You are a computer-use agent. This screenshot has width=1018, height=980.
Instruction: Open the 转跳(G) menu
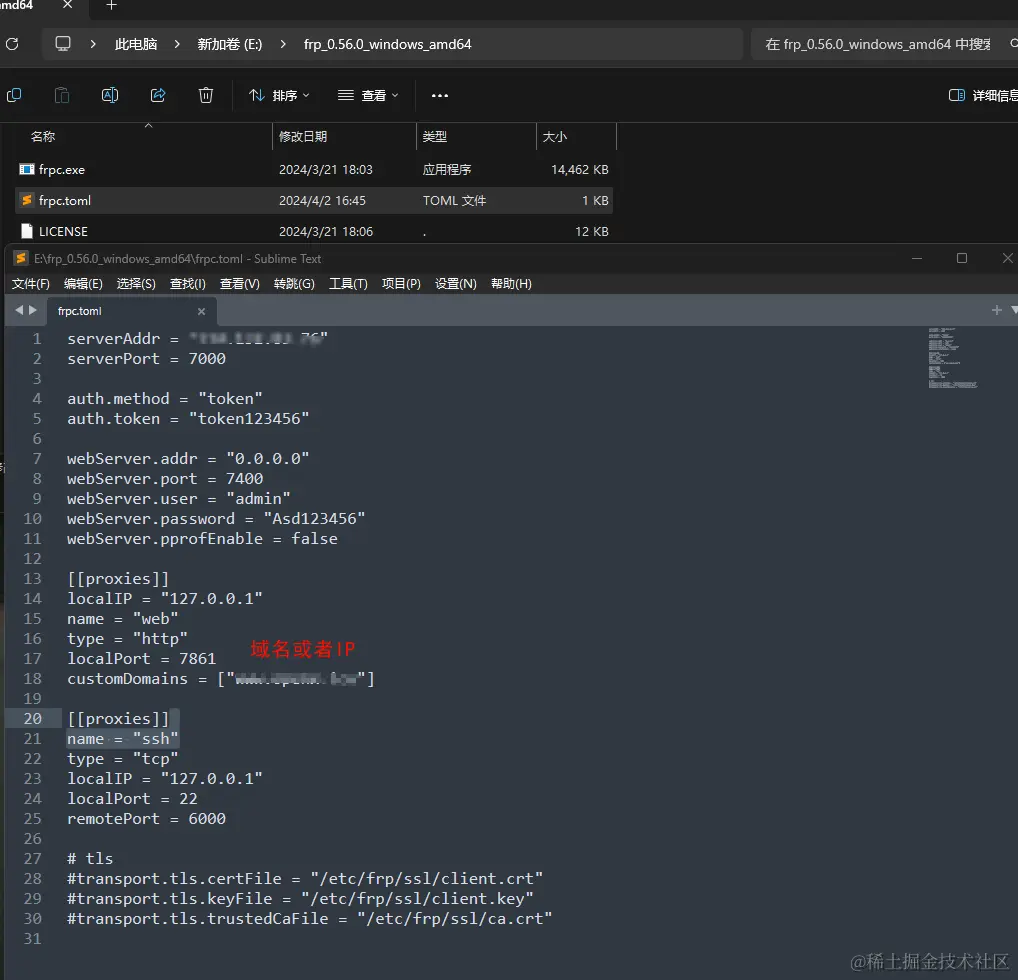(x=294, y=284)
